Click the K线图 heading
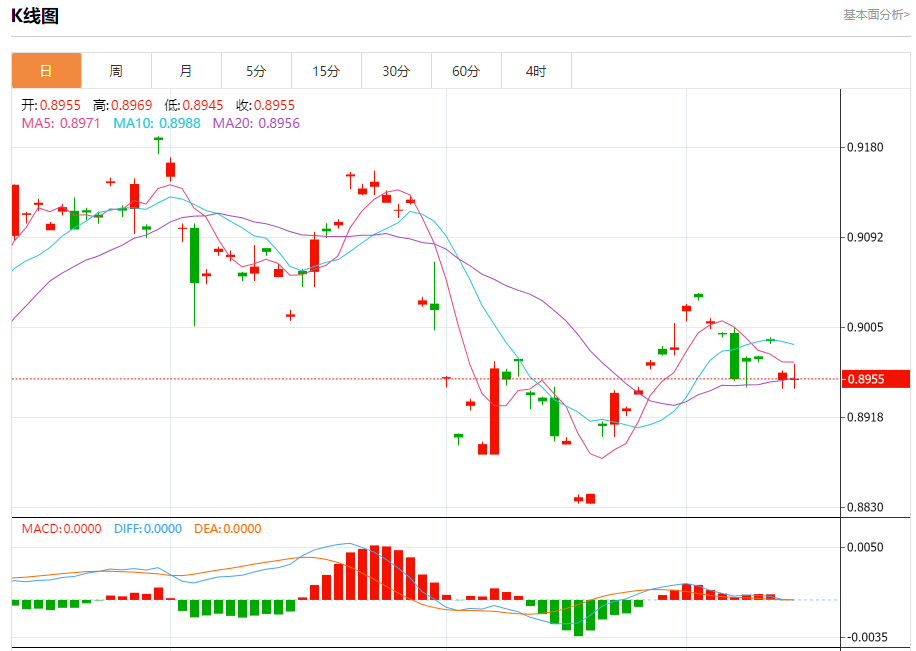Image resolution: width=916 pixels, height=651 pixels. (x=35, y=16)
